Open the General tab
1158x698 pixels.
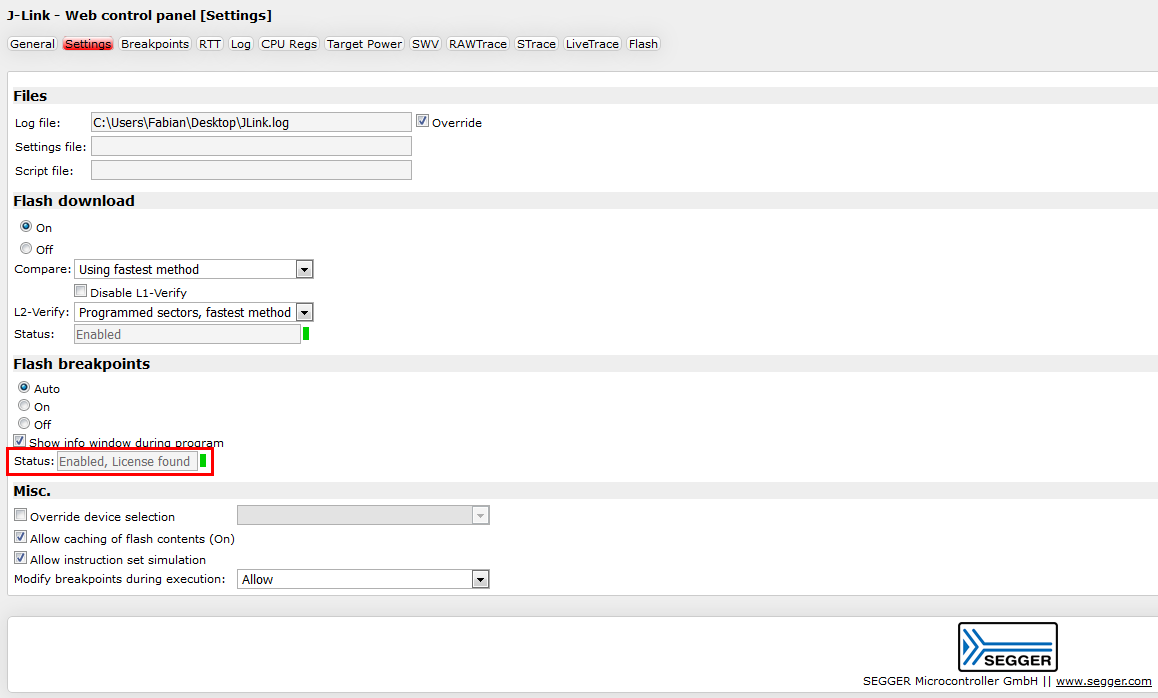tap(32, 44)
